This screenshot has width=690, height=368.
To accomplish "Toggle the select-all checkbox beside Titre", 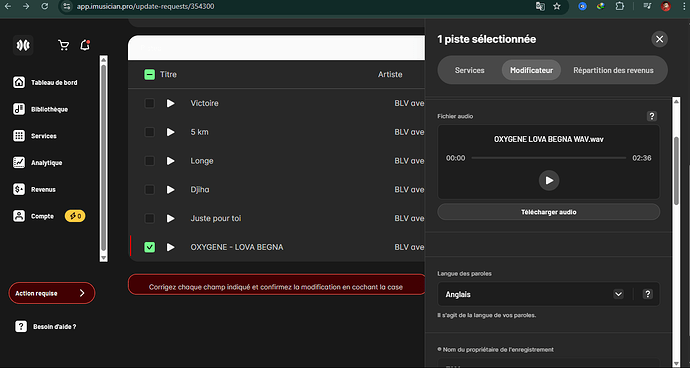I will (x=150, y=74).
